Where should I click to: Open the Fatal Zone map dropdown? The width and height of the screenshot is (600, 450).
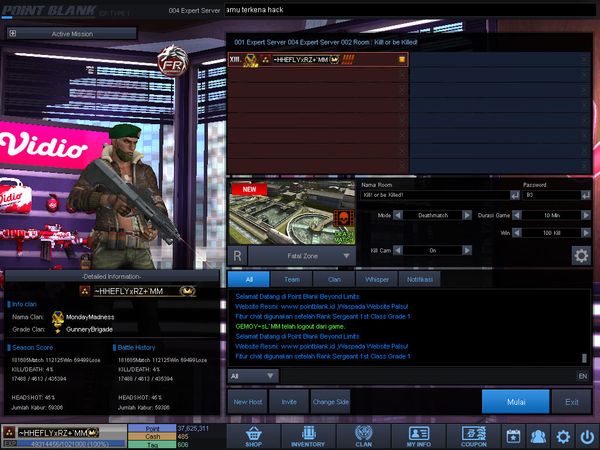click(302, 256)
